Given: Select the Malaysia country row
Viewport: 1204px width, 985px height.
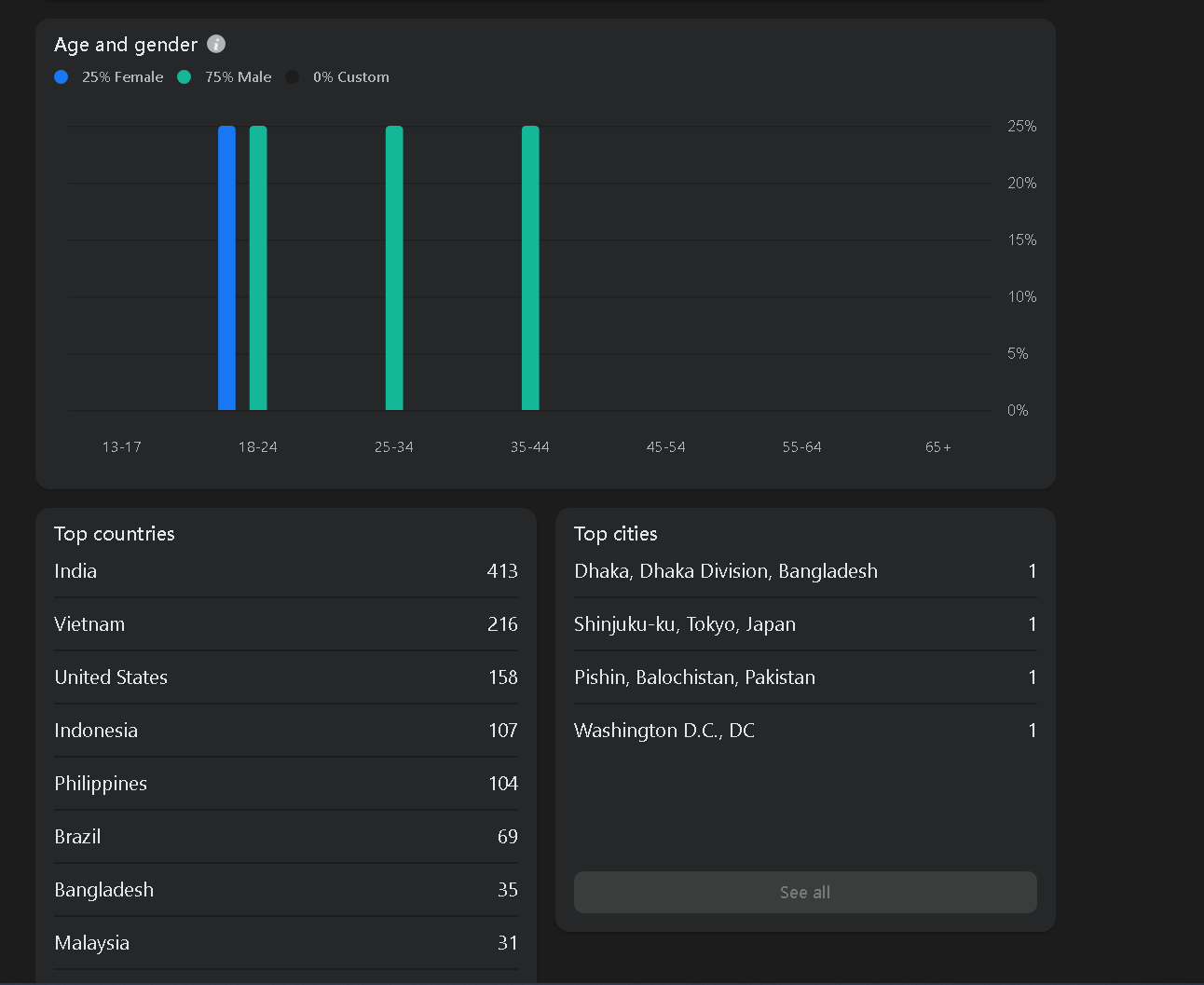Looking at the screenshot, I should click(286, 943).
